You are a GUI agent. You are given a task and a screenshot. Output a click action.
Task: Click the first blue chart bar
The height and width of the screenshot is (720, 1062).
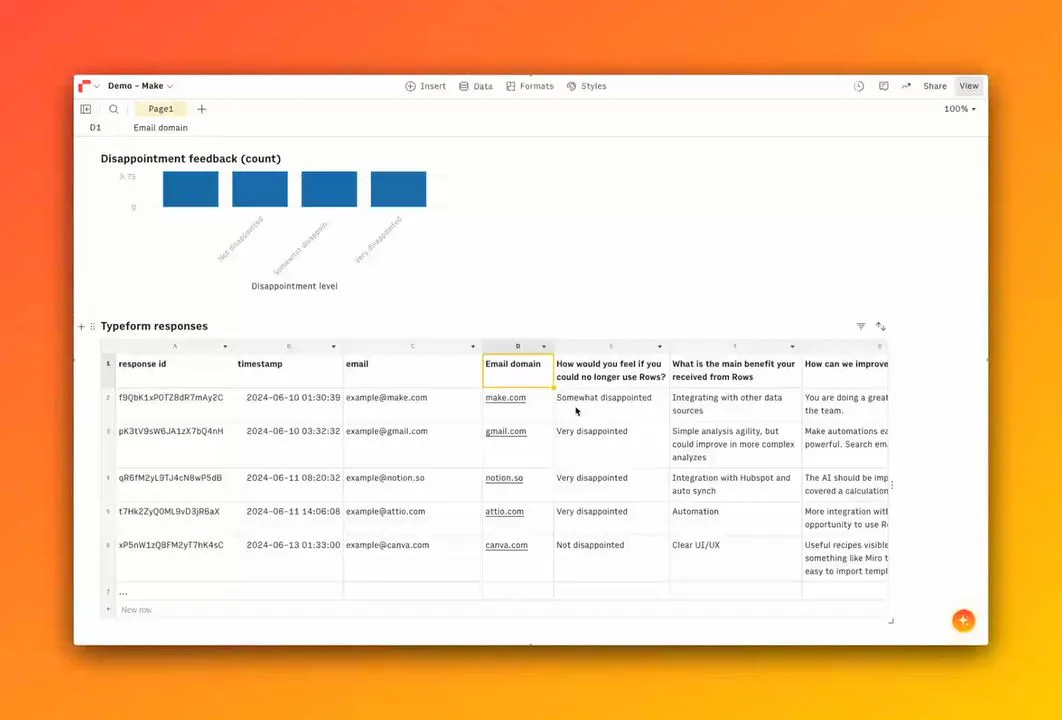click(x=190, y=189)
